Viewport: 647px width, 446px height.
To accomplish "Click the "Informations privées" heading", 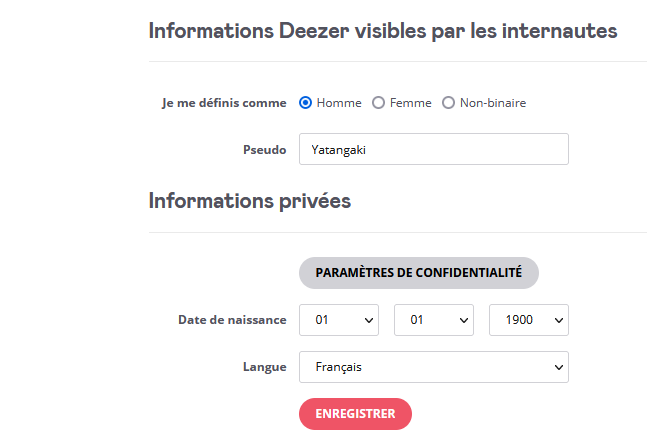I will pos(250,200).
